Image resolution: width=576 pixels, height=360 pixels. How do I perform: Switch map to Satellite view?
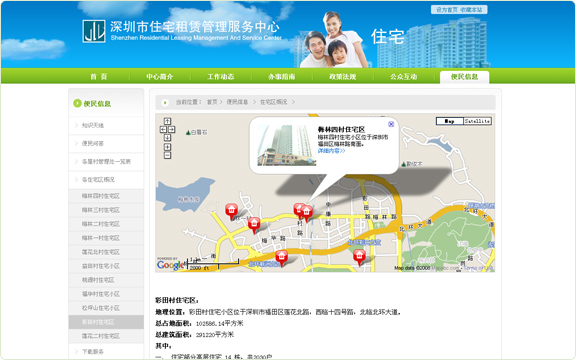pos(477,121)
